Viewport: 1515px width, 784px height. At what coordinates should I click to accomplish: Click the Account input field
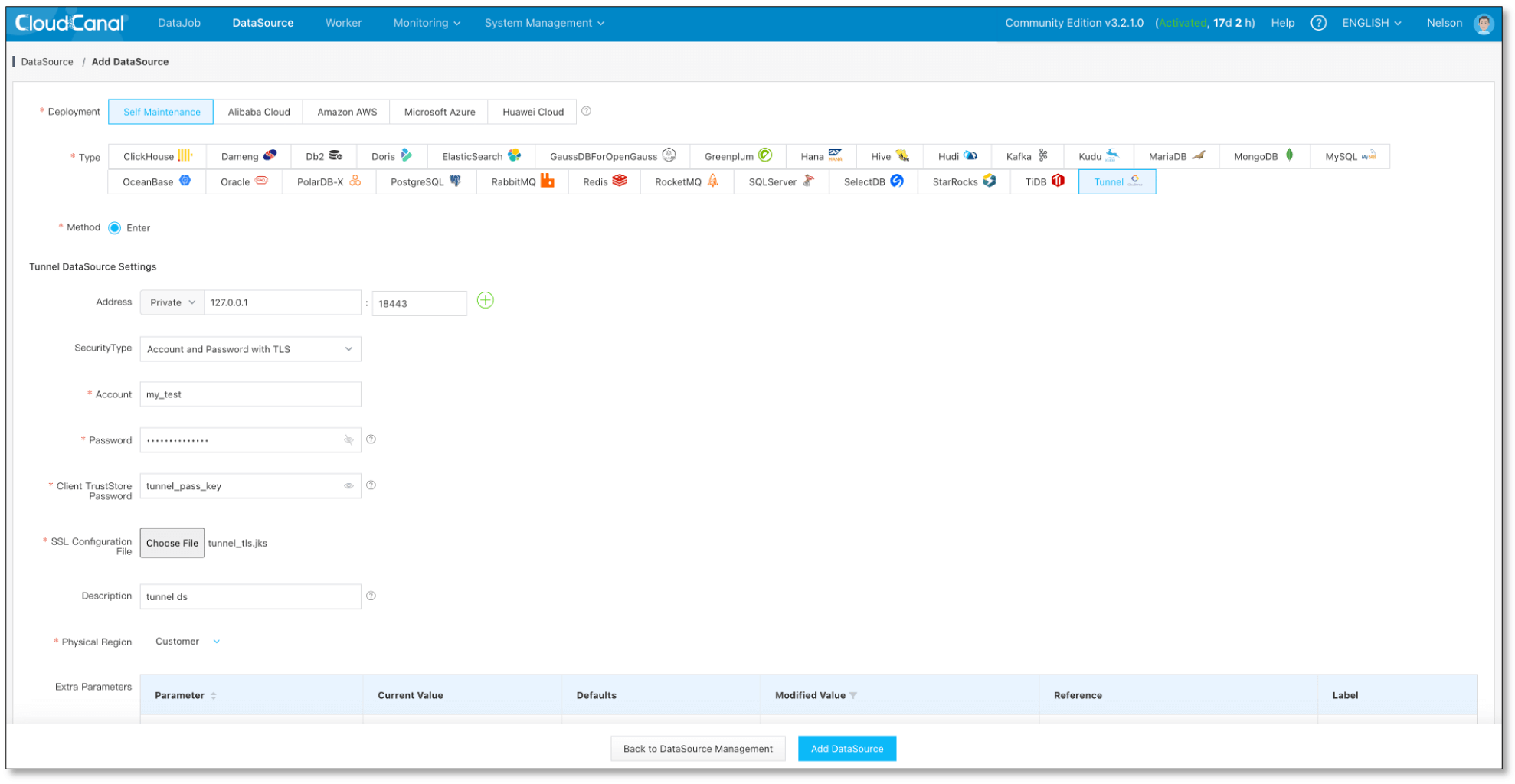pos(250,394)
